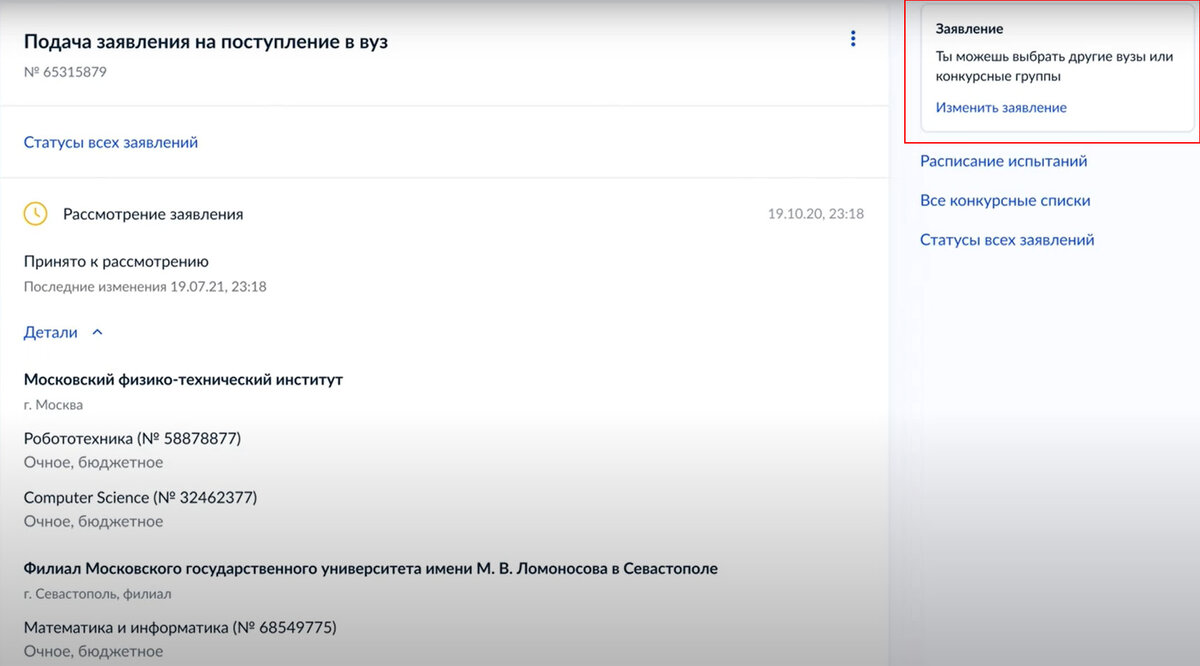This screenshot has width=1200, height=666.
Task: Click the Заявление card heading
Action: [x=969, y=29]
